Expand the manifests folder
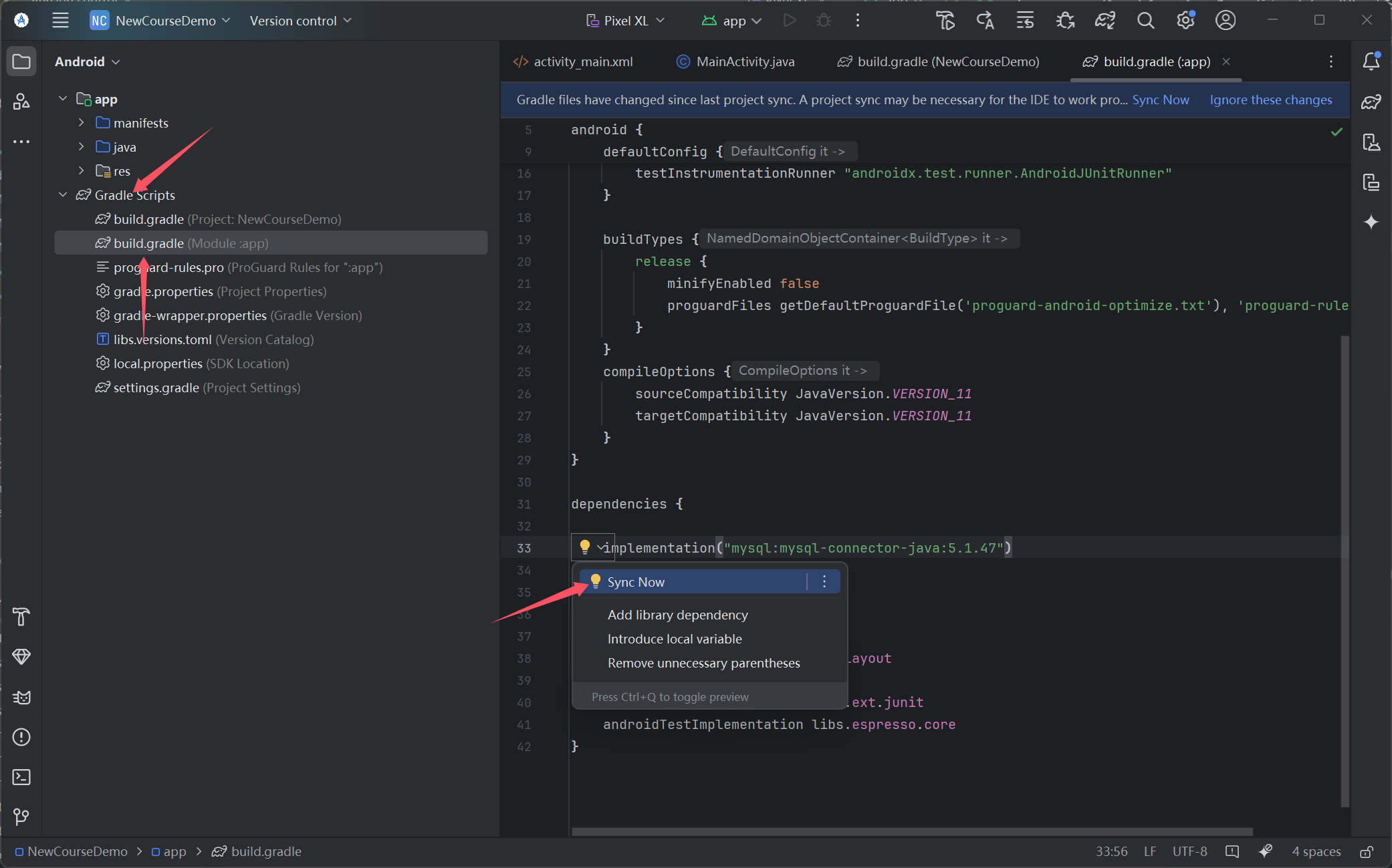 81,123
